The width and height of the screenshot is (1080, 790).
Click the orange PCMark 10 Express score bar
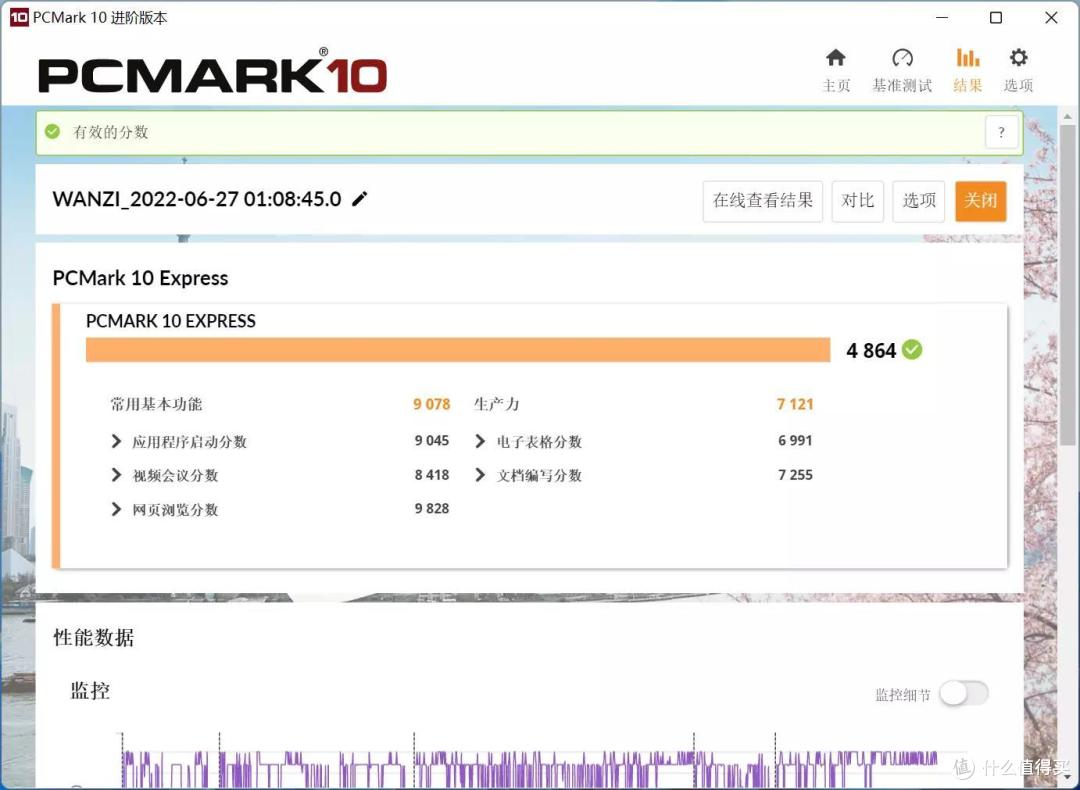[x=458, y=350]
